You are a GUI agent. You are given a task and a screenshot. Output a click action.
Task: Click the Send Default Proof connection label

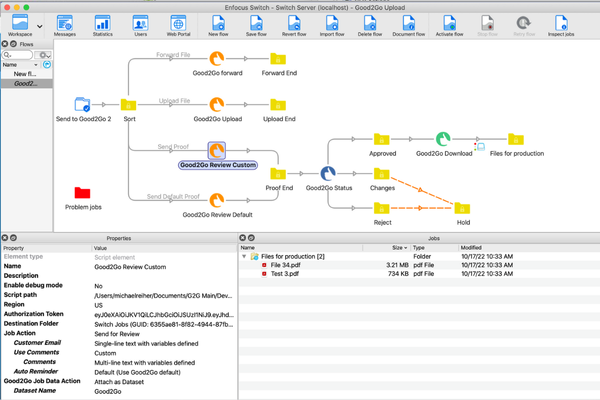(x=173, y=196)
